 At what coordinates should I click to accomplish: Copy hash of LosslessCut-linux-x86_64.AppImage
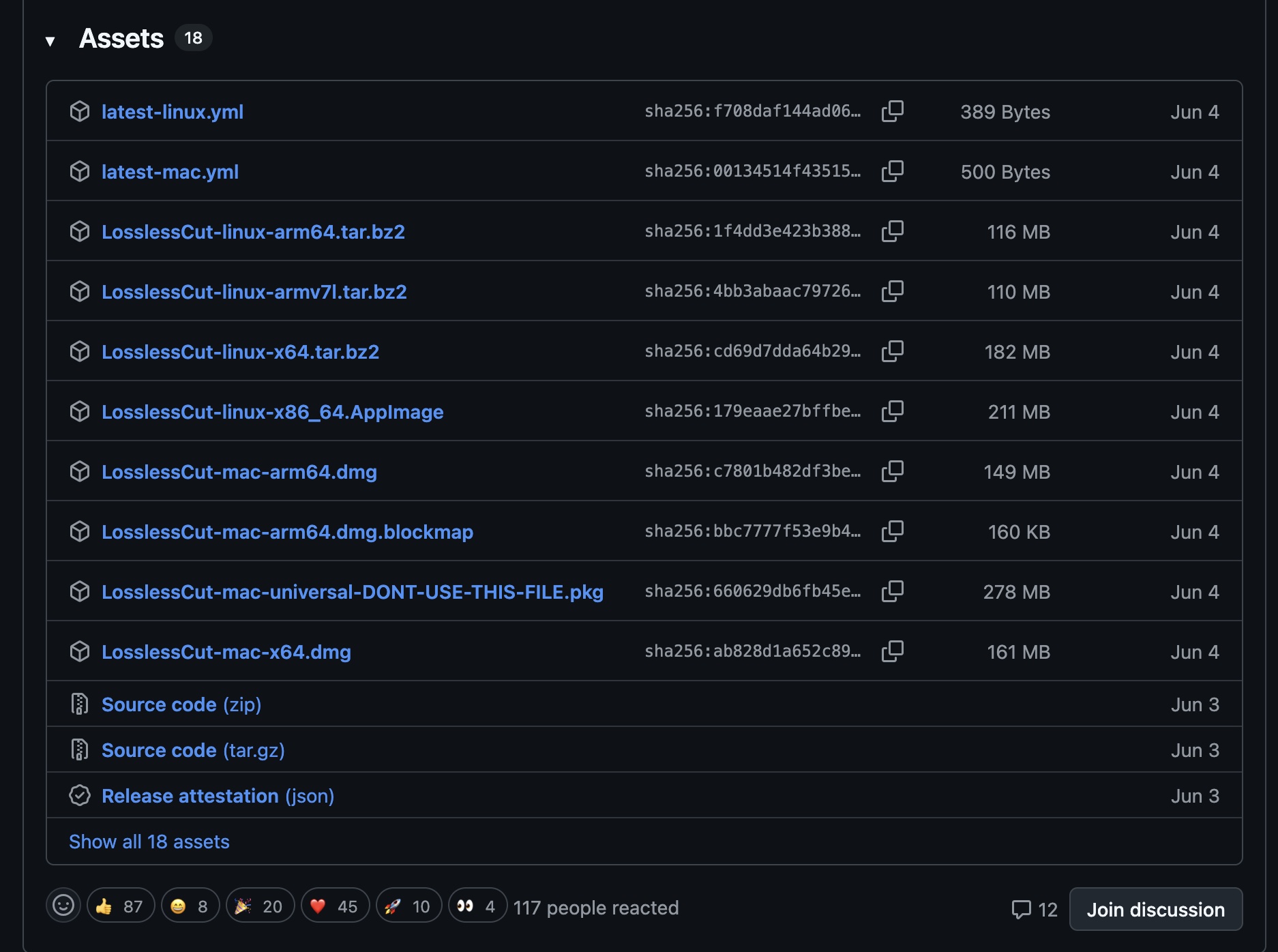892,411
